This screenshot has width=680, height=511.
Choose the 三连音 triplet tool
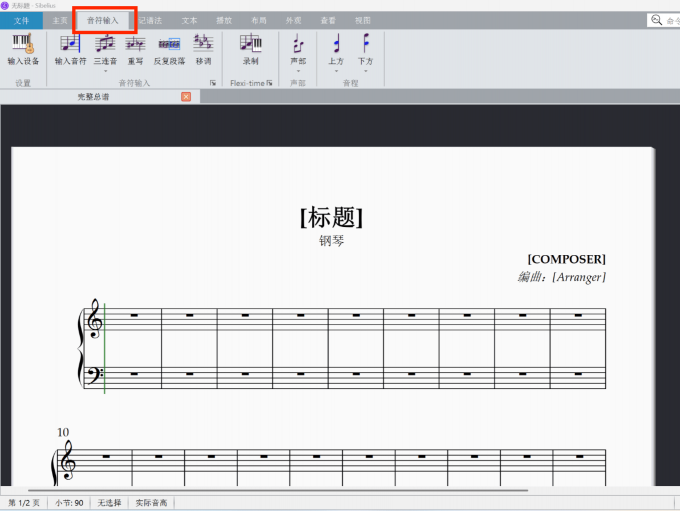pos(105,48)
